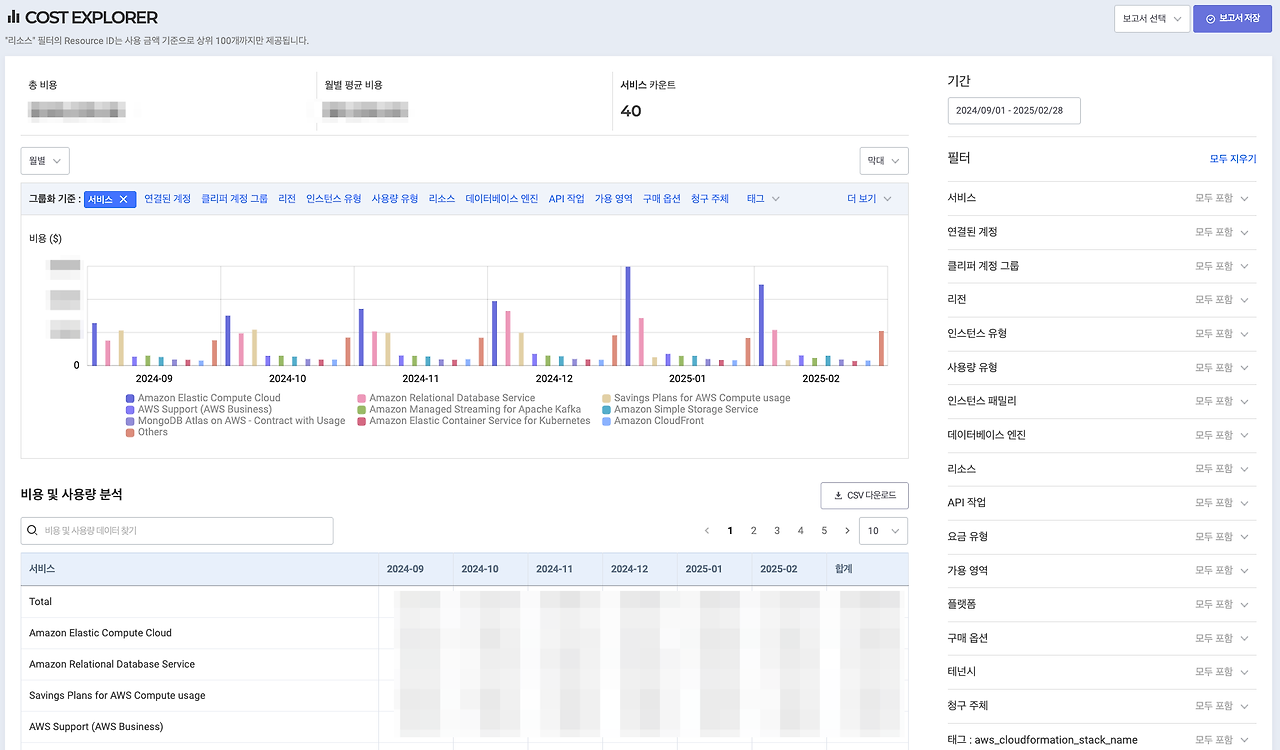The width and height of the screenshot is (1280, 750).
Task: Select 구매 옵션 in the grouping bar
Action: pyautogui.click(x=662, y=199)
